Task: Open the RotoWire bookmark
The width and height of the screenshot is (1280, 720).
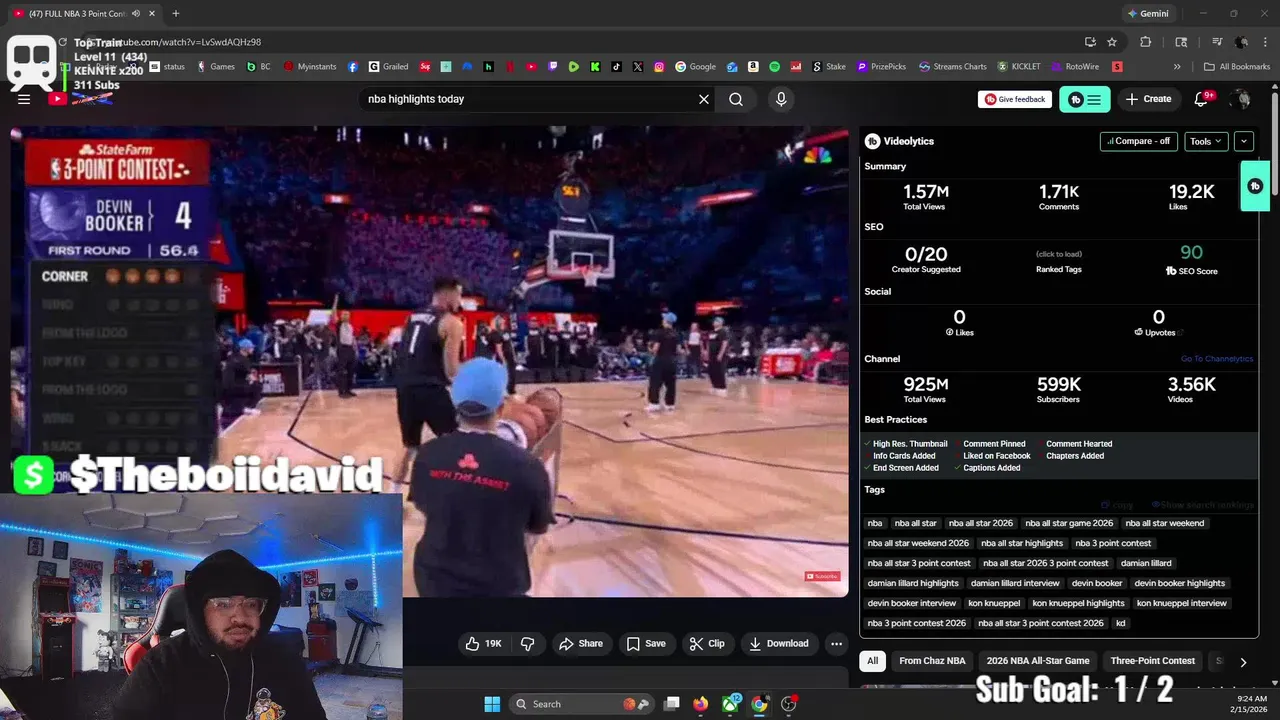Action: point(1074,67)
